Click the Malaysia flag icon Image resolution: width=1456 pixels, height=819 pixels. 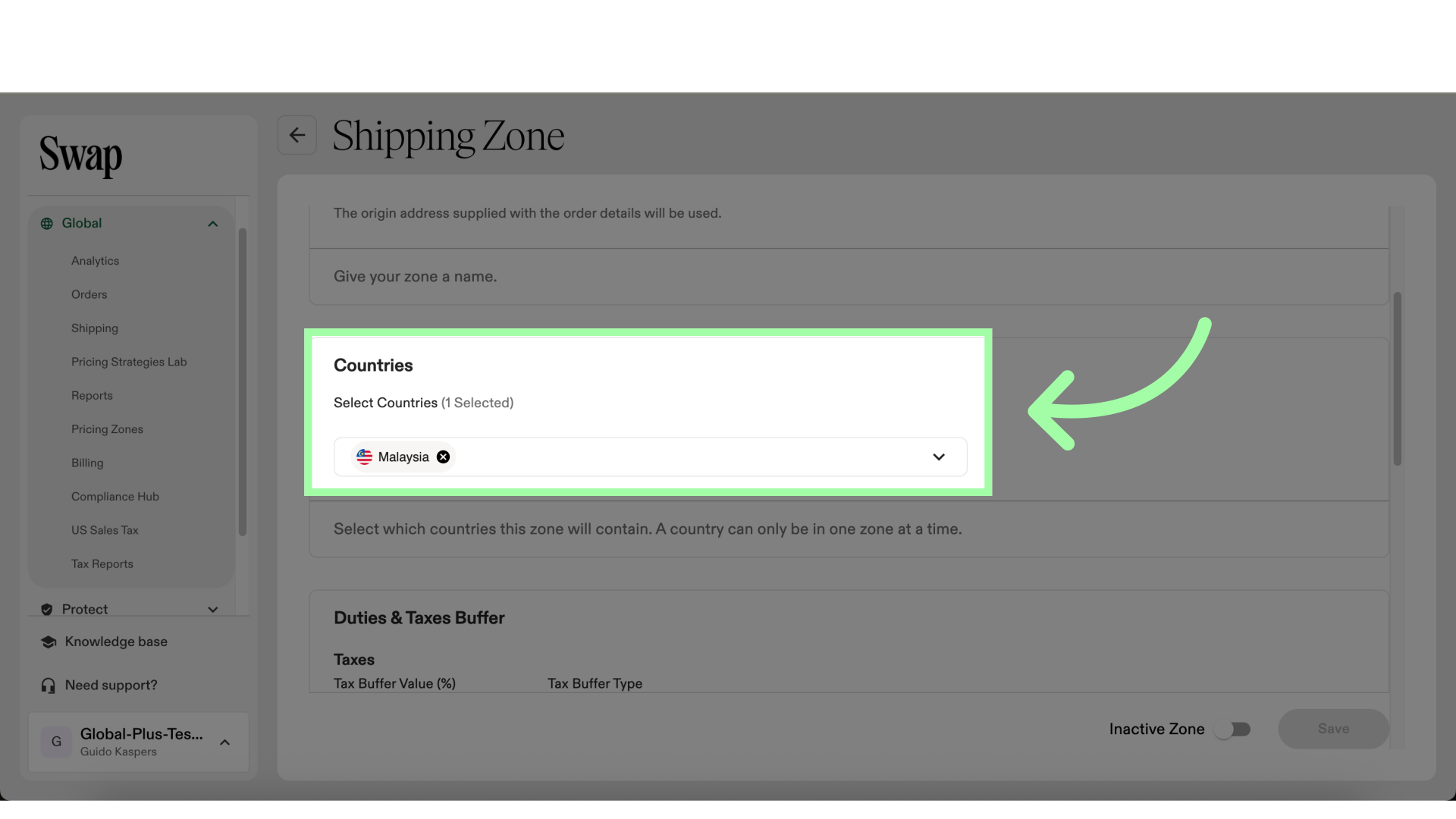click(x=365, y=457)
